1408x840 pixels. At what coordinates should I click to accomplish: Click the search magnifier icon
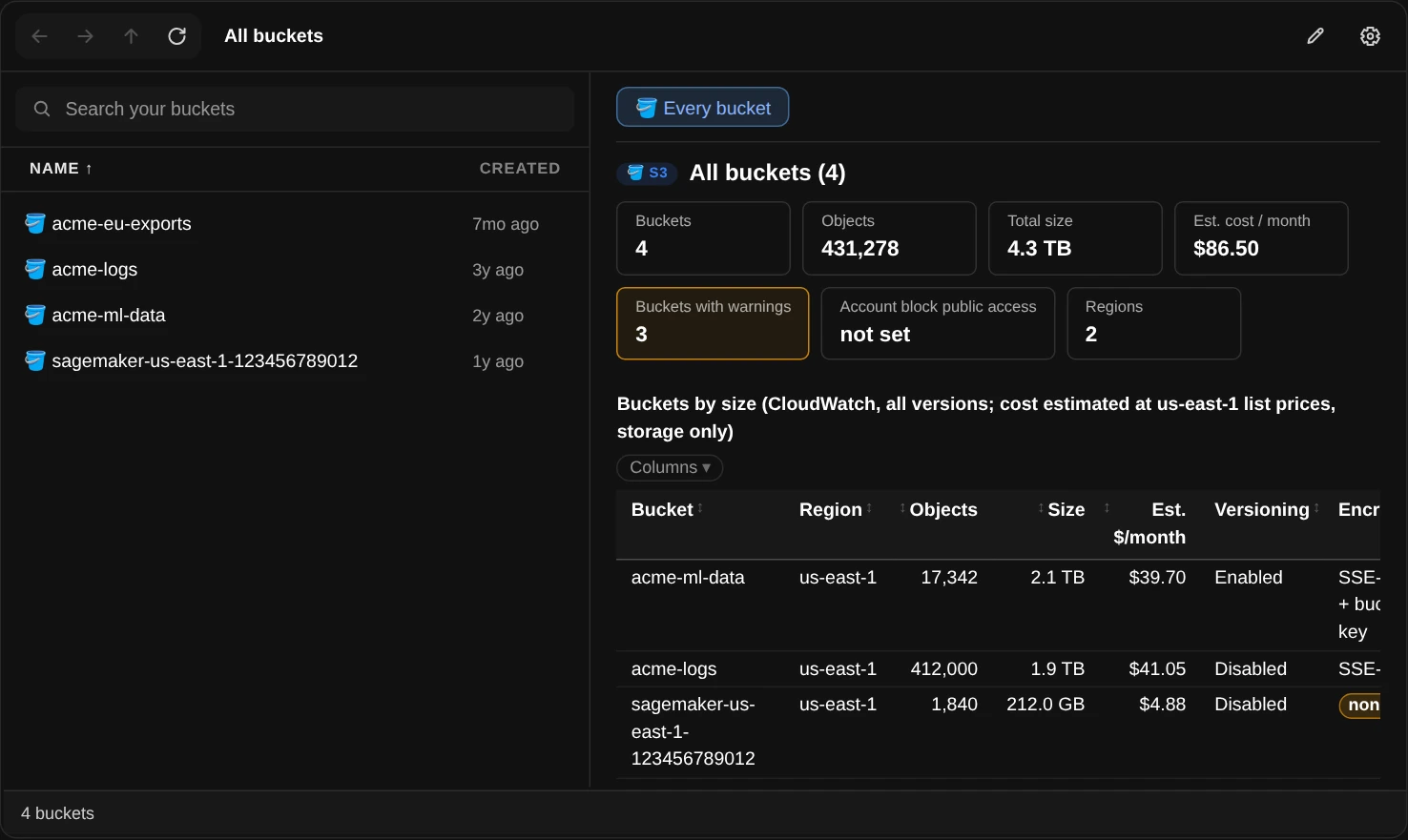click(x=42, y=109)
